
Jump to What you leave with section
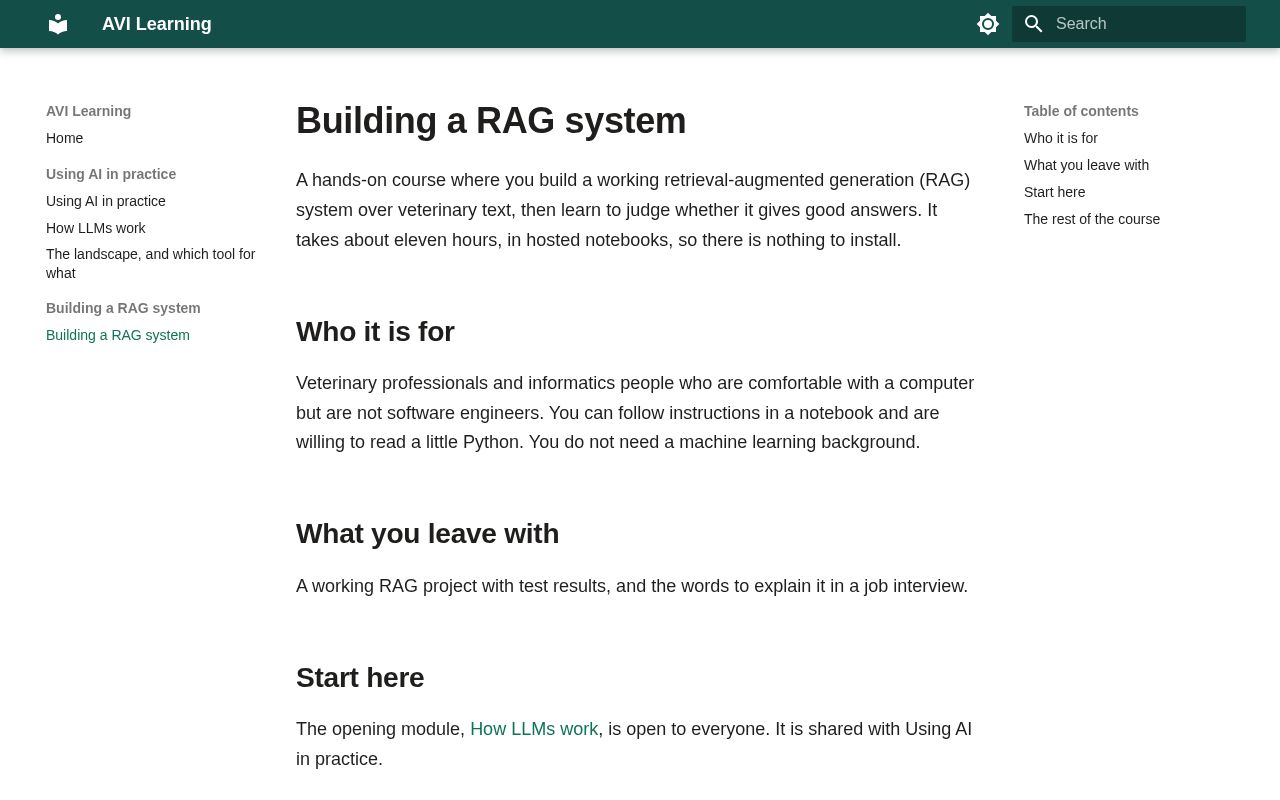tap(1087, 165)
